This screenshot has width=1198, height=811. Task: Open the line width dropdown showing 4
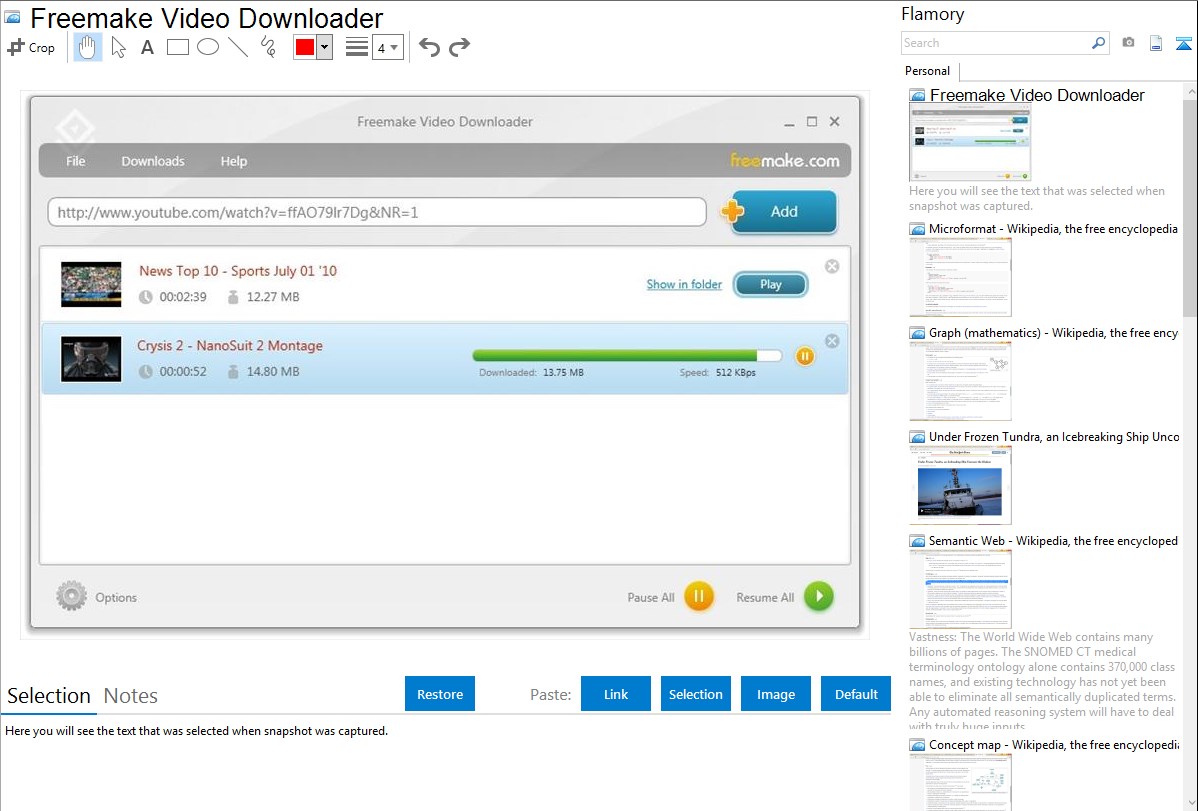[x=388, y=47]
